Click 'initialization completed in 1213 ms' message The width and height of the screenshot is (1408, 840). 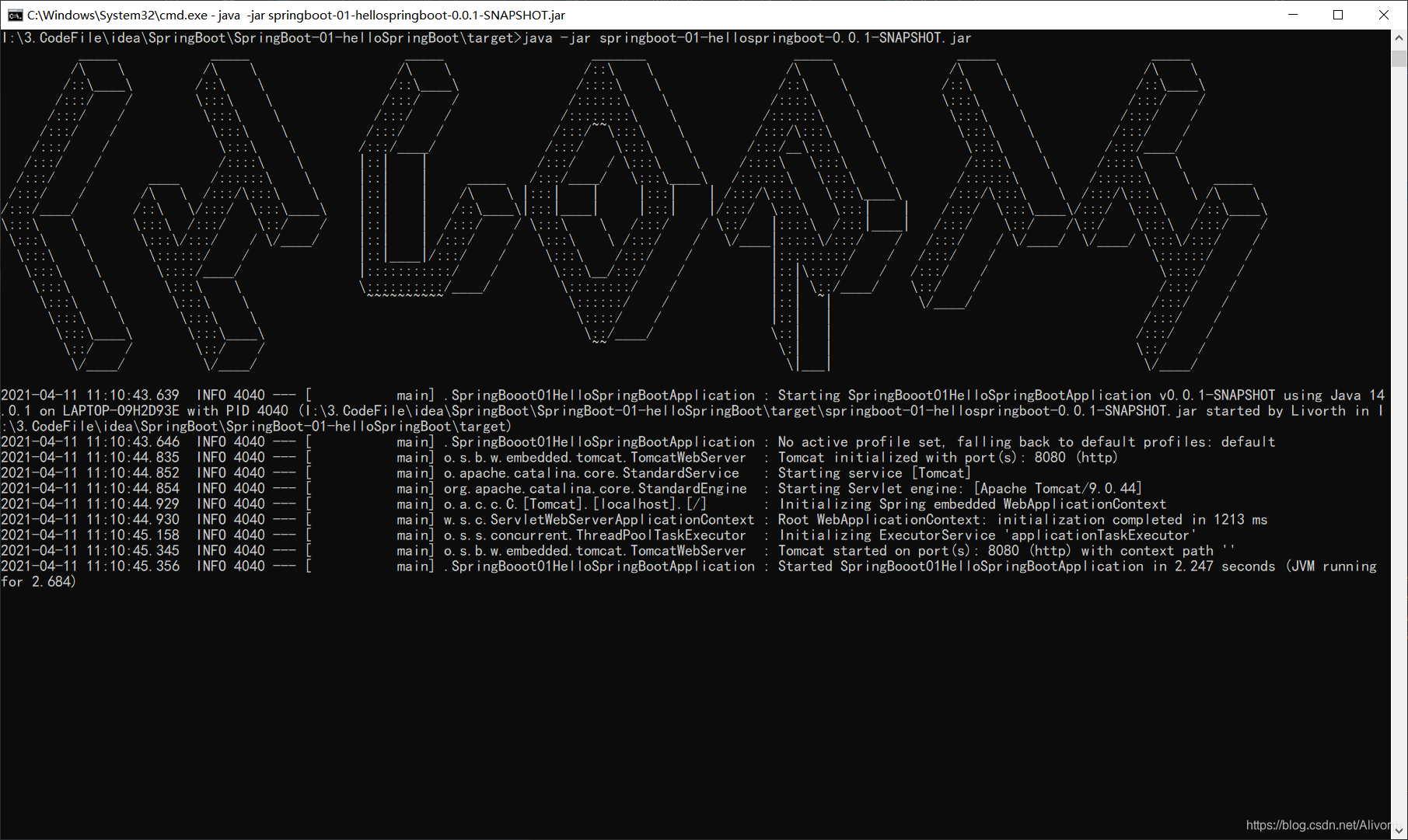1022,519
